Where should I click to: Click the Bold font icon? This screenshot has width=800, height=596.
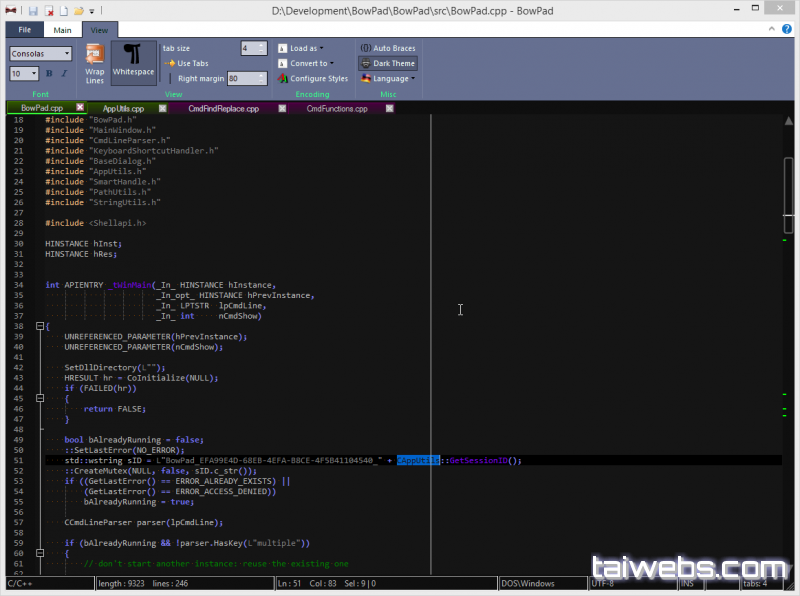point(49,74)
